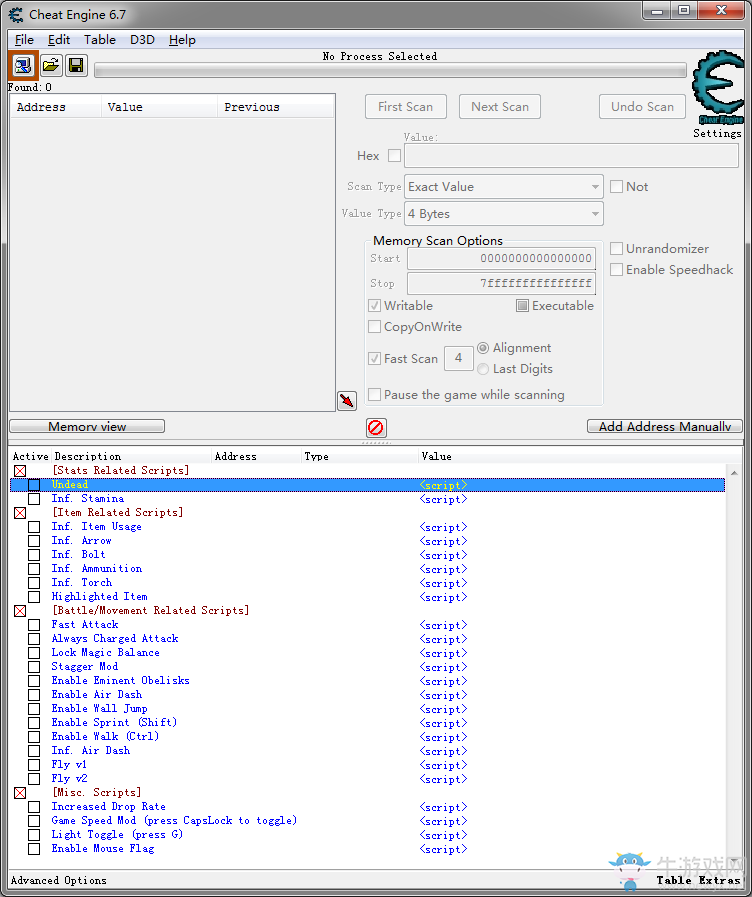Enable the Undead script checkbox
Viewport: 752px width, 897px height.
pos(34,485)
